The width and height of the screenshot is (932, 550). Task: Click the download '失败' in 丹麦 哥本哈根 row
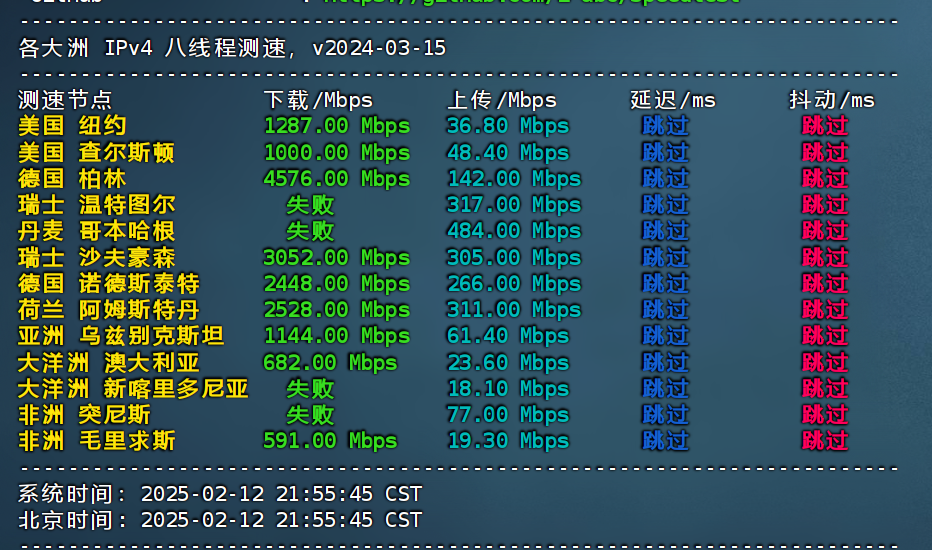[310, 231]
